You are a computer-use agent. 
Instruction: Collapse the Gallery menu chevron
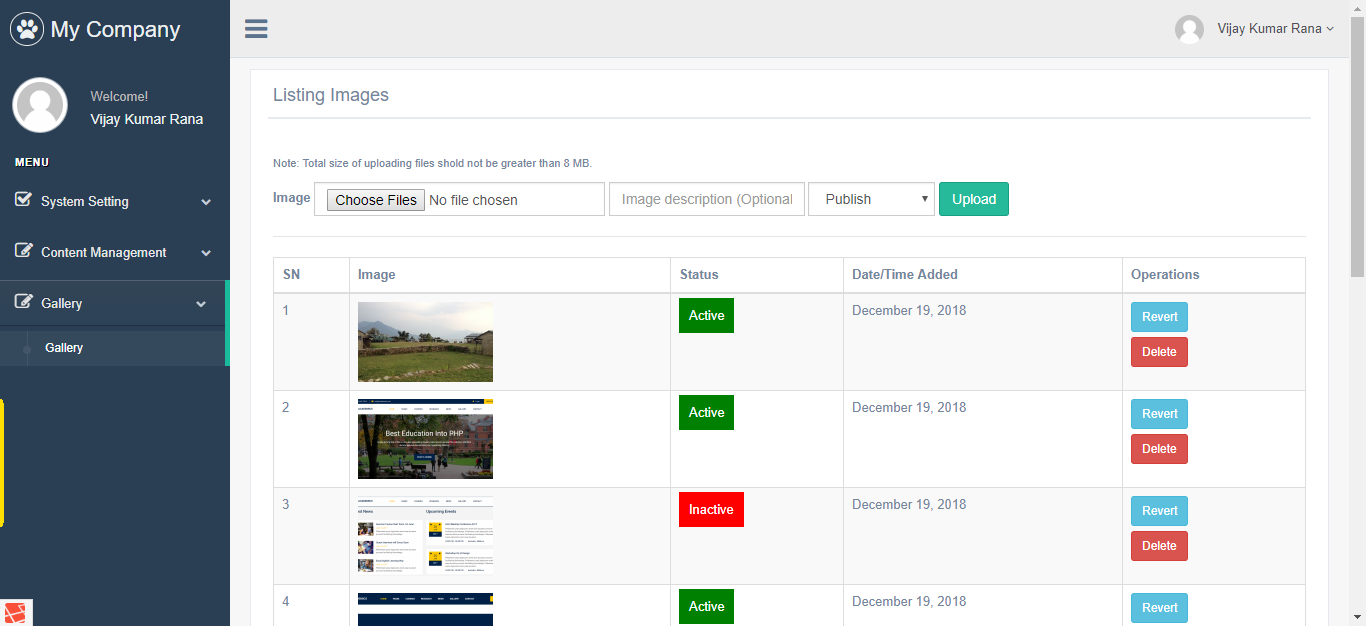[201, 304]
